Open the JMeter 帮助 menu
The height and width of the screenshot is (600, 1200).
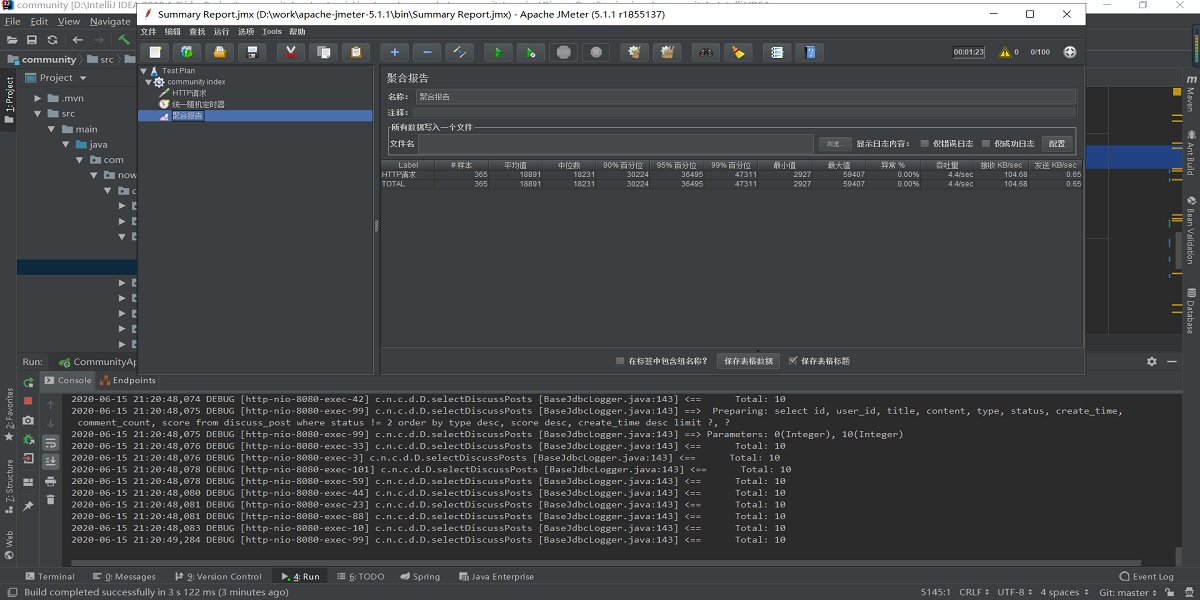298,32
